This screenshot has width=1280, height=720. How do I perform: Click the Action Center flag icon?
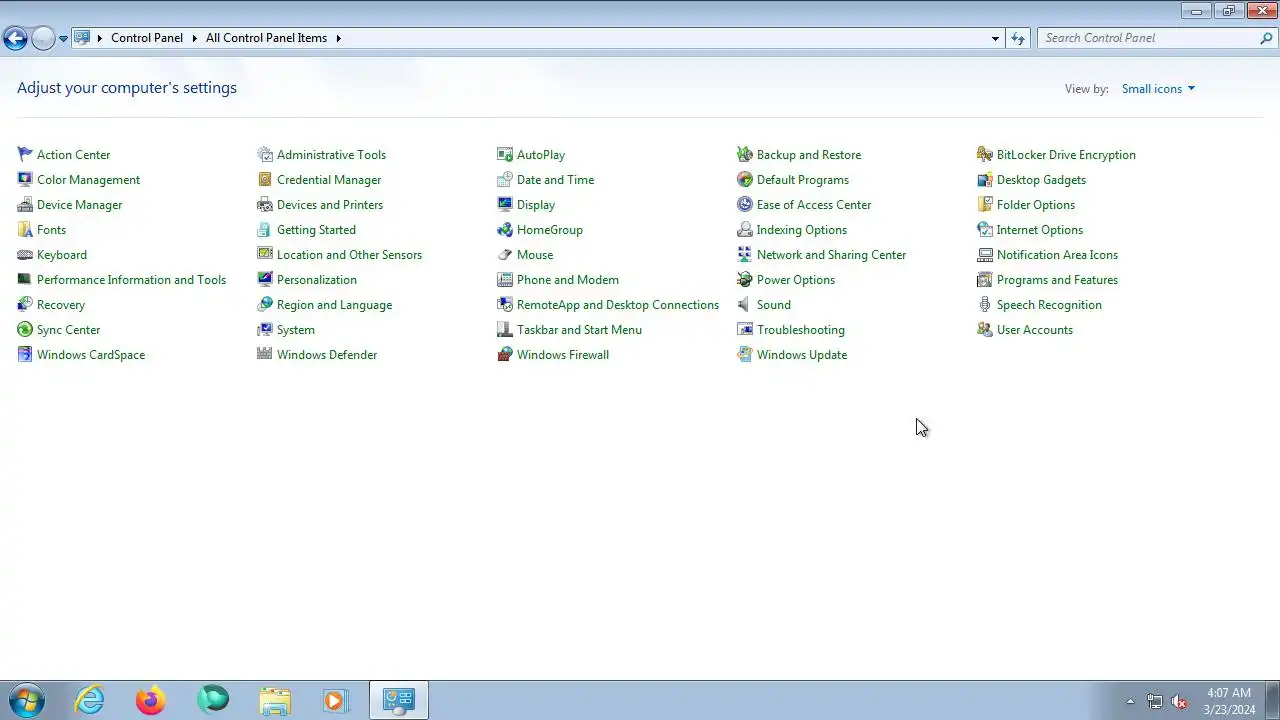pos(25,154)
